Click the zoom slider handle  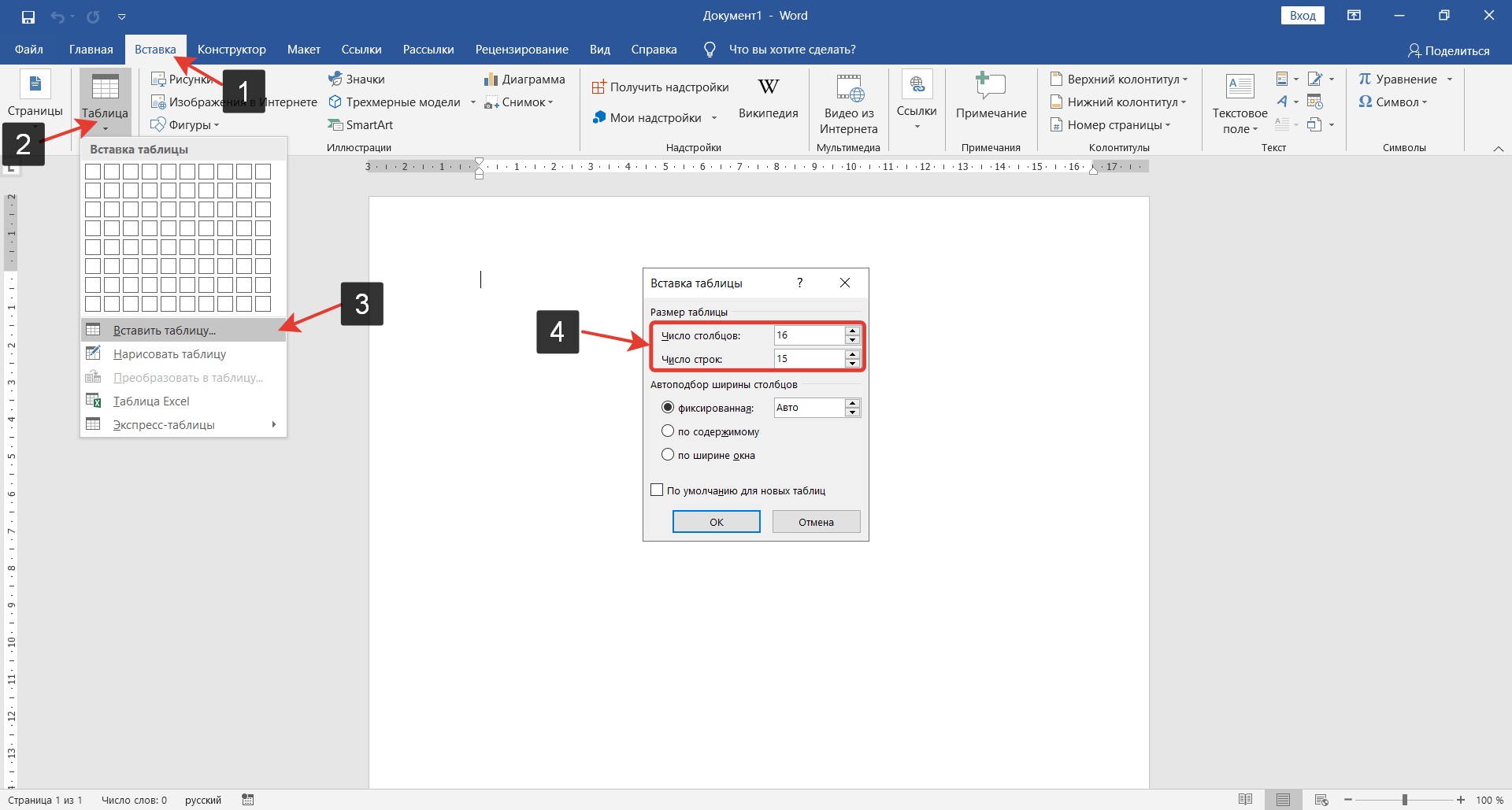pos(1405,800)
